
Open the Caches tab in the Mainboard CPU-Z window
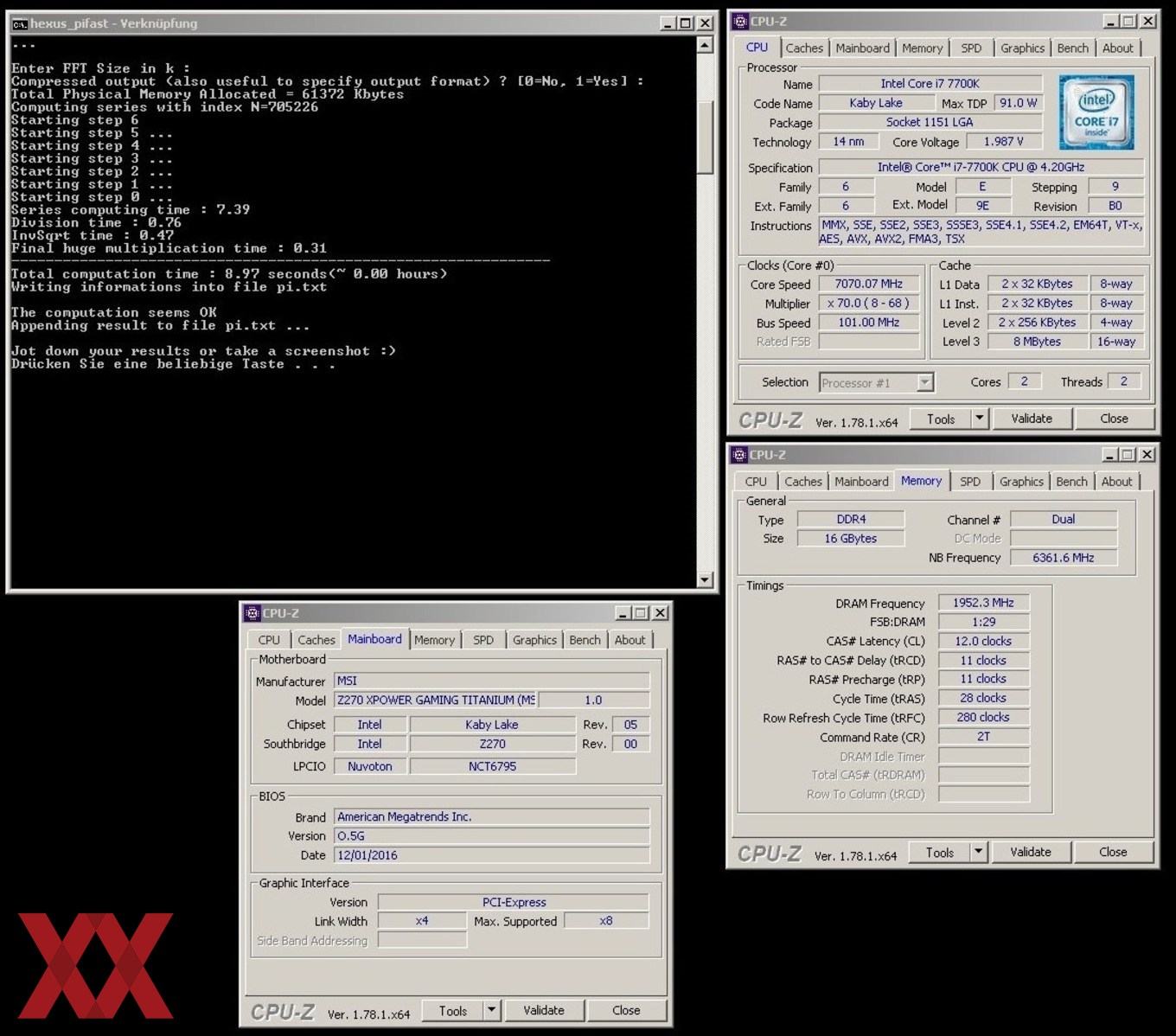(316, 640)
